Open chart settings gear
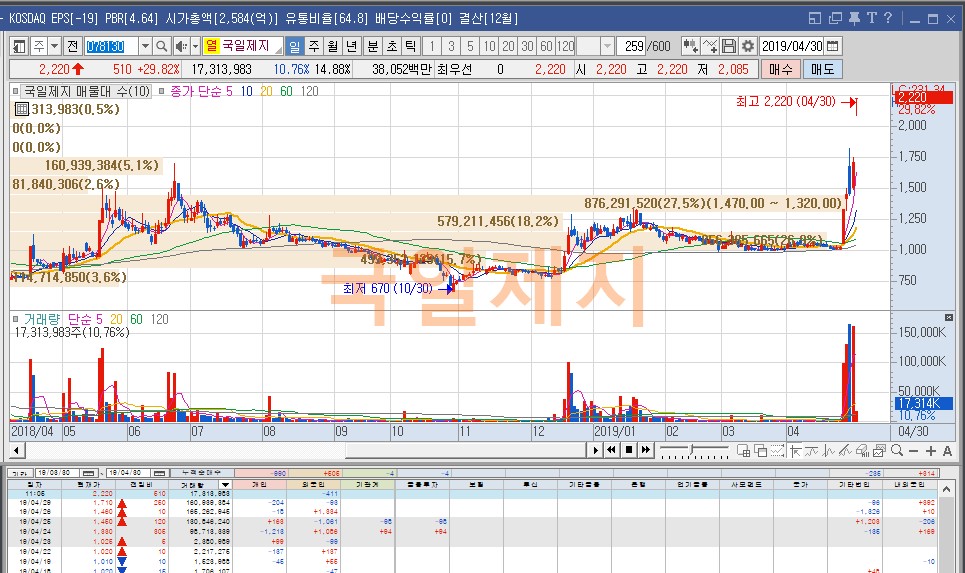965x573 pixels. (748, 46)
